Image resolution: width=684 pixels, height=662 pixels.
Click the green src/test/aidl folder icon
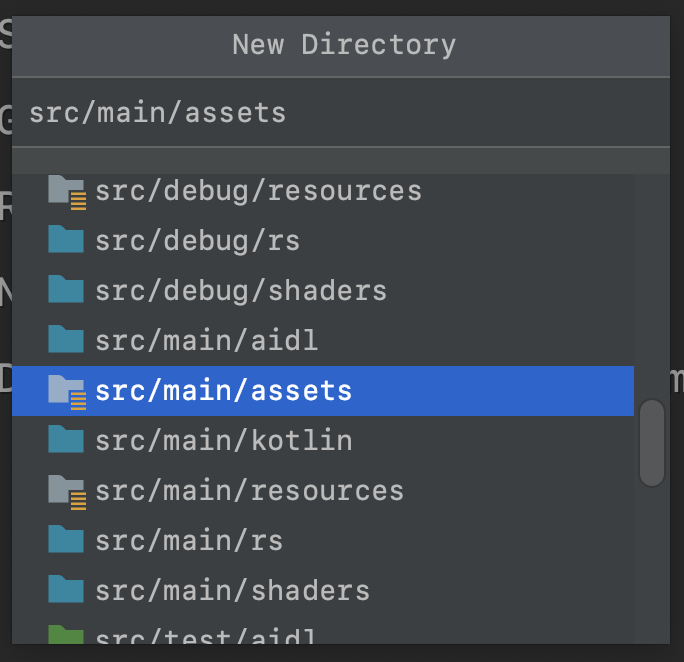pos(66,635)
